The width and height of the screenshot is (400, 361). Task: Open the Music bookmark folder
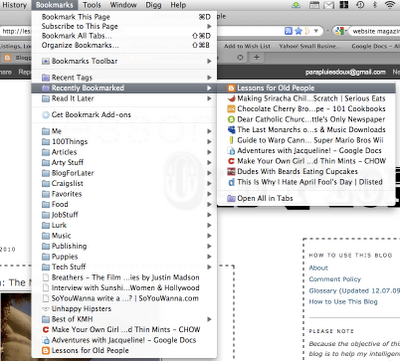[124, 236]
